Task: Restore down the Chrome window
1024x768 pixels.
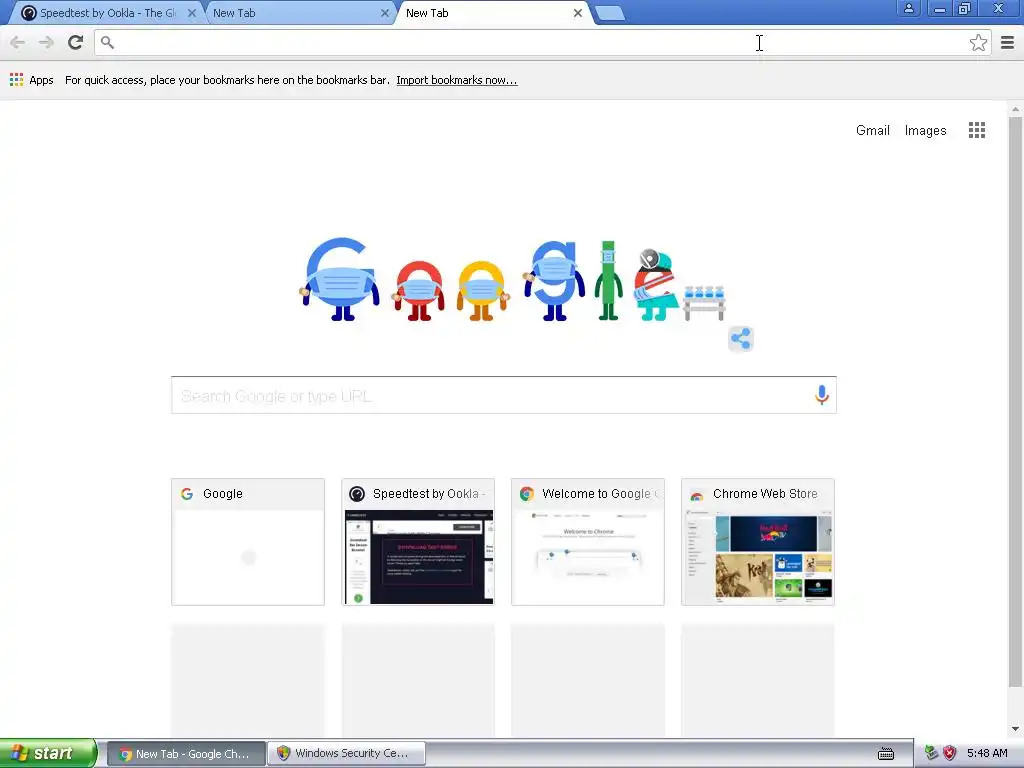Action: point(965,8)
